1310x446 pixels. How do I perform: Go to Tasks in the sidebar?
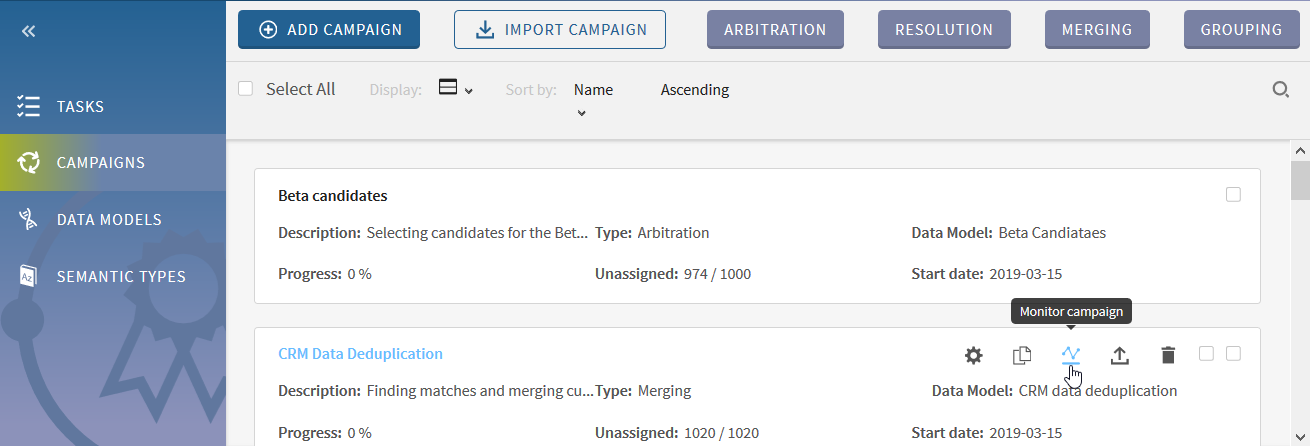click(80, 107)
